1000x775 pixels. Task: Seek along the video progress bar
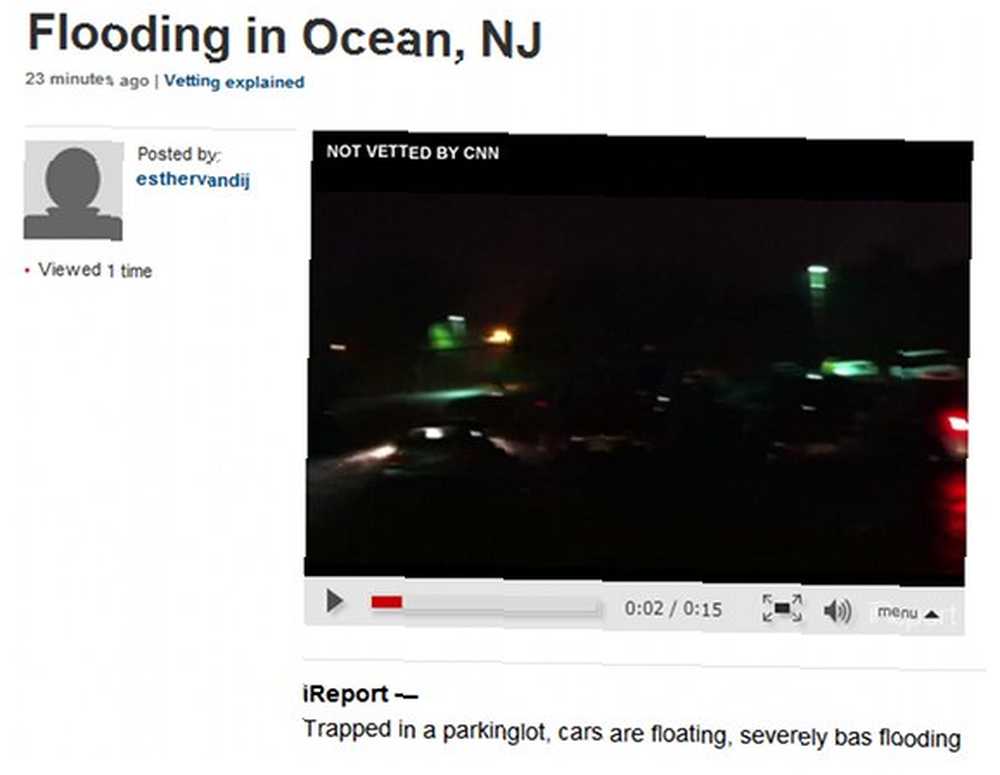point(487,603)
